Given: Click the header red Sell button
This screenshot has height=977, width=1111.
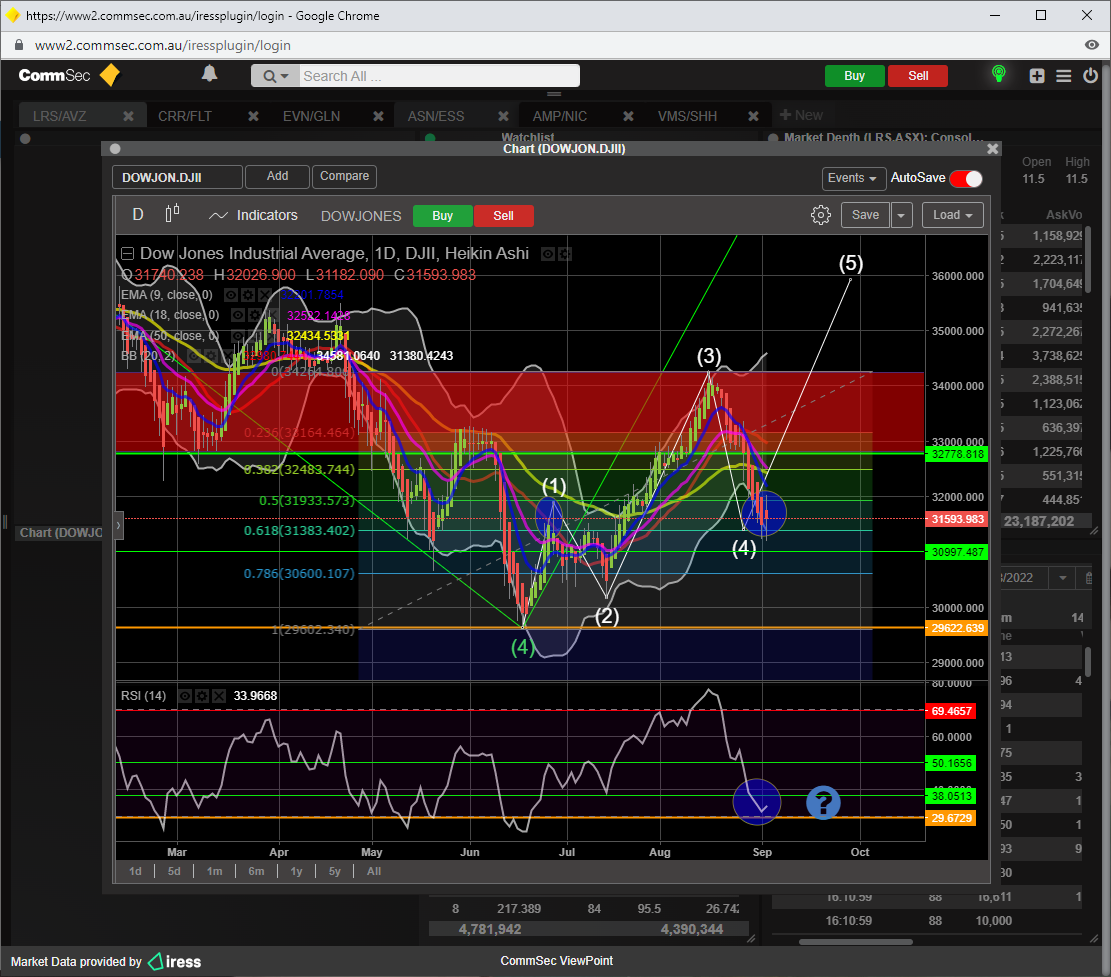Looking at the screenshot, I should [x=918, y=76].
